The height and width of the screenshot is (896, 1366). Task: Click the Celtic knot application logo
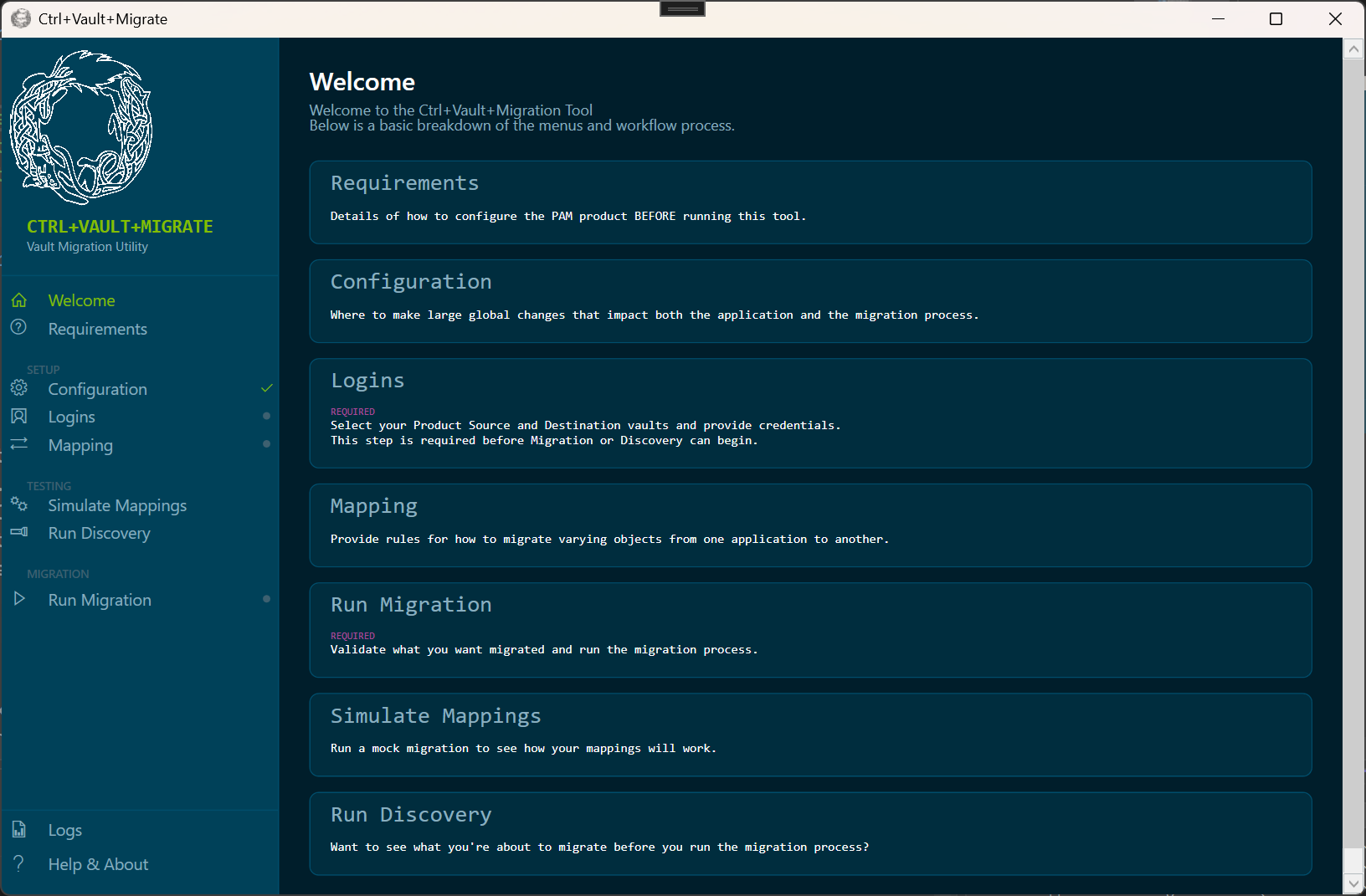point(81,127)
